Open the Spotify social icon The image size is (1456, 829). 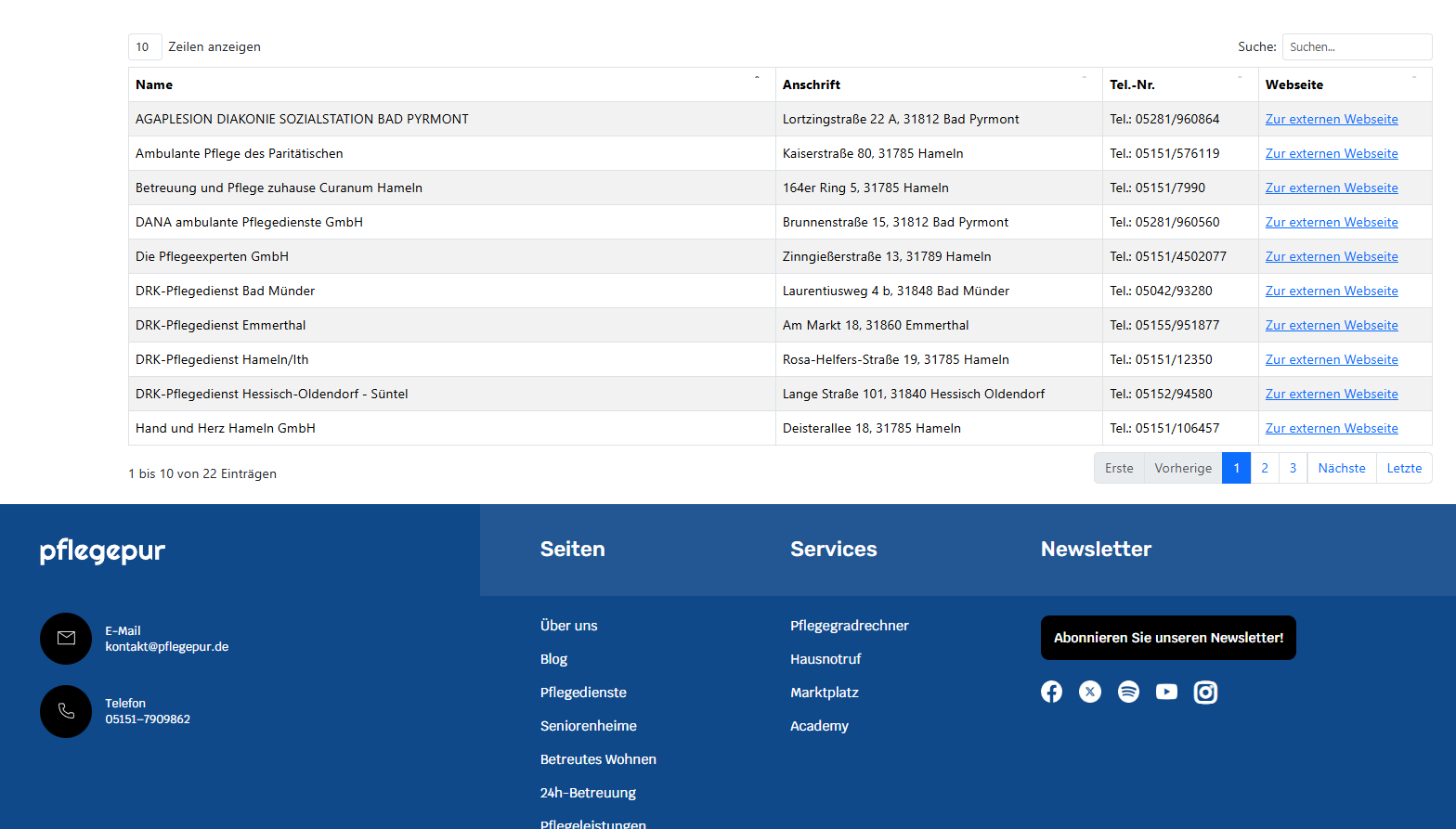(x=1128, y=692)
